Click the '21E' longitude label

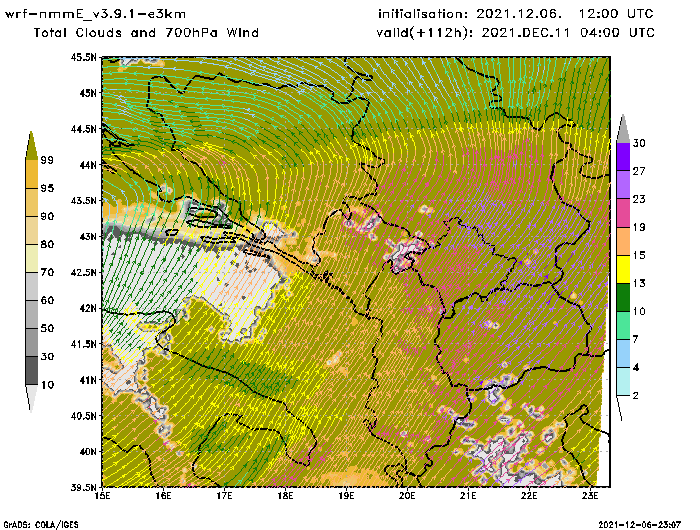tap(468, 496)
